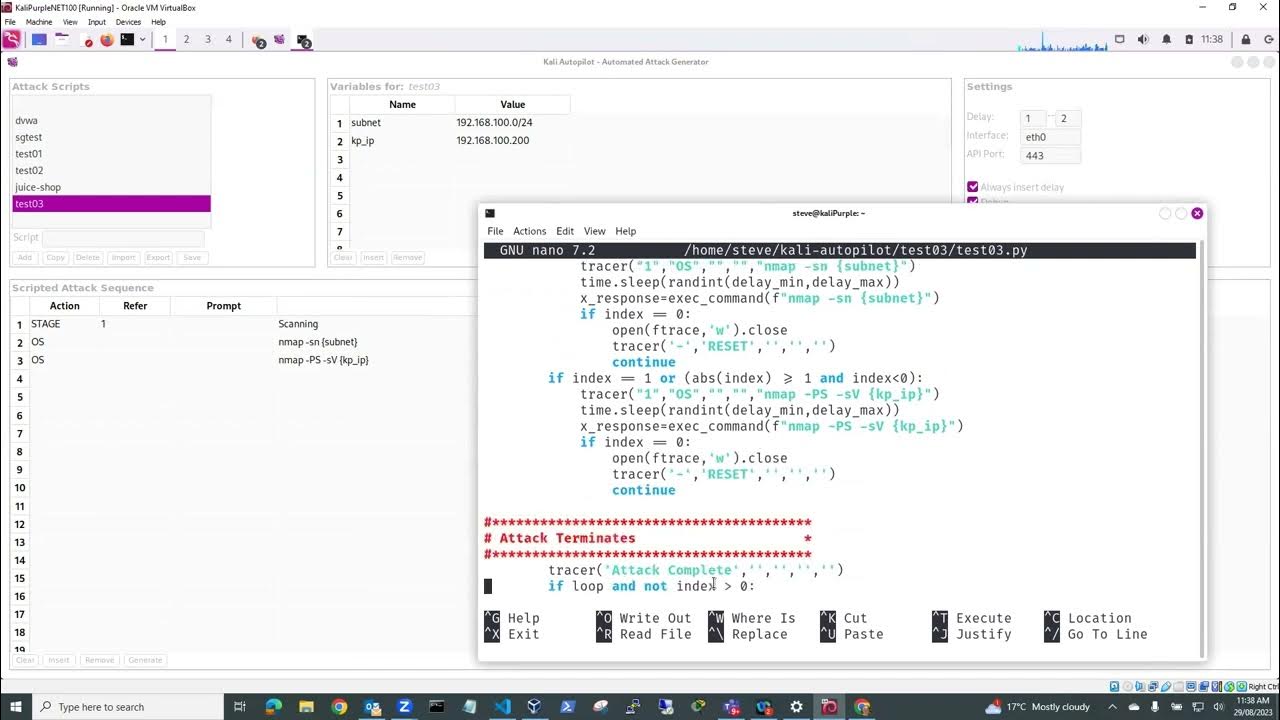
Task: Switch to workspace 3
Action: click(x=208, y=40)
